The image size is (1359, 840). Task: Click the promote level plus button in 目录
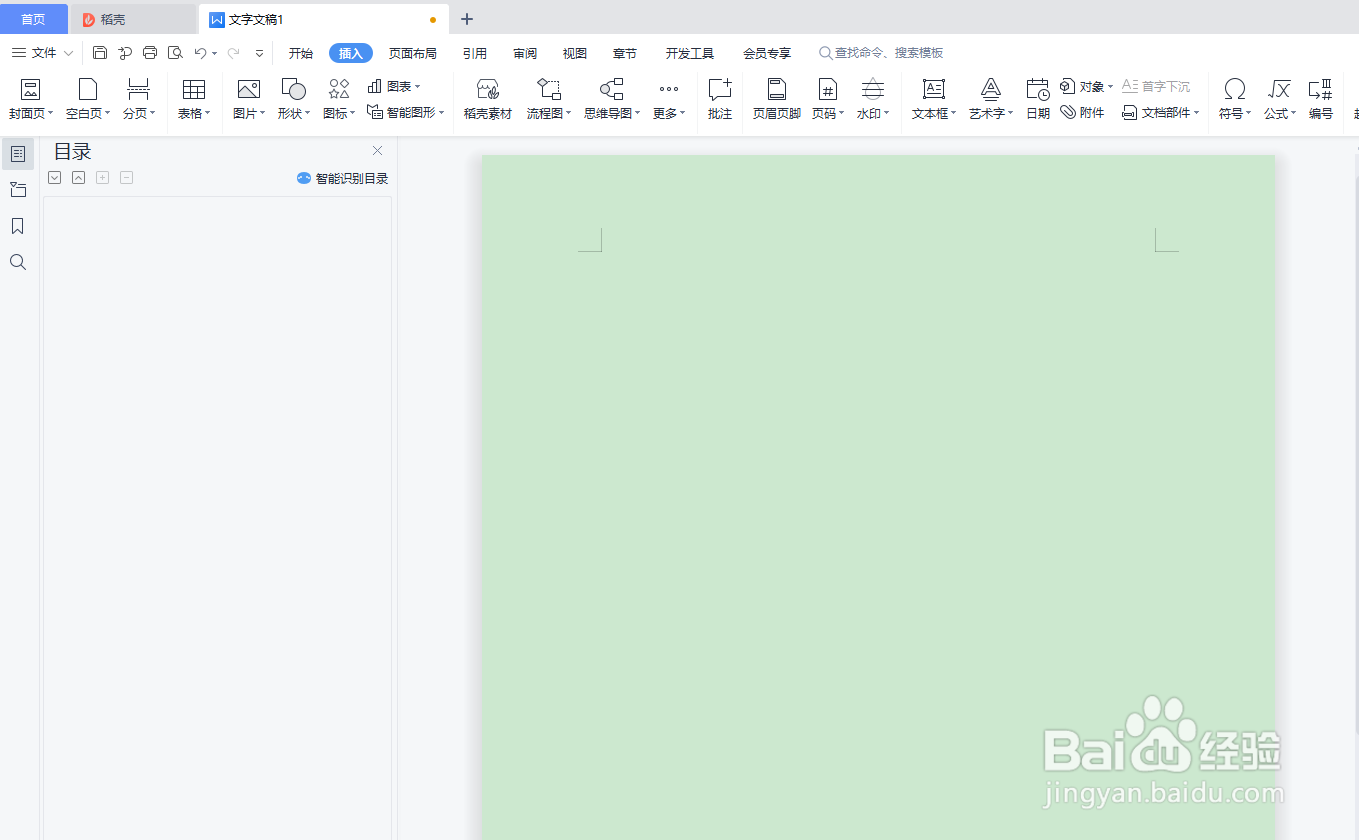coord(102,177)
